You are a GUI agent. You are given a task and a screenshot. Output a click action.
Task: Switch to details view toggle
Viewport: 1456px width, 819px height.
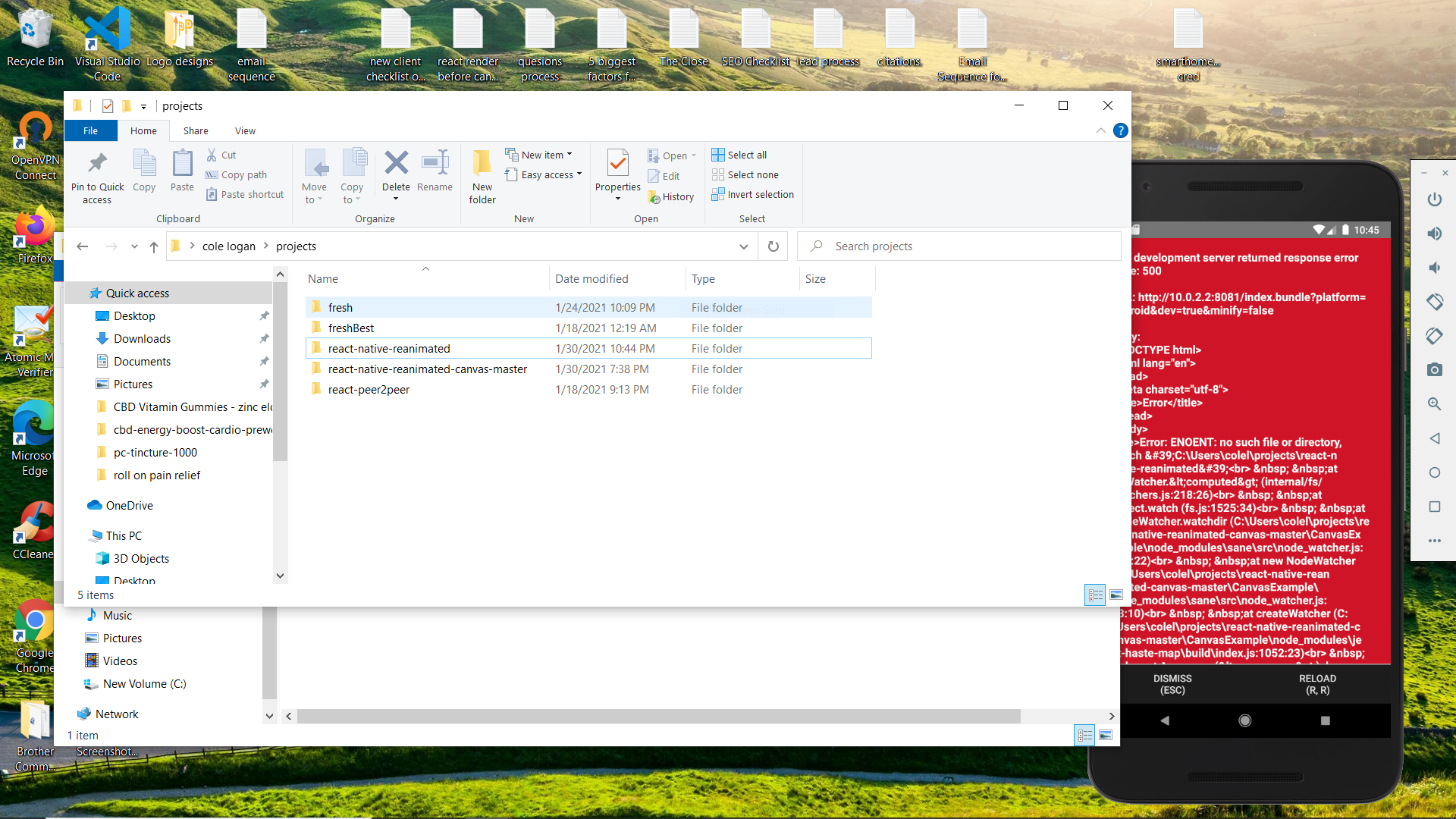point(1095,595)
